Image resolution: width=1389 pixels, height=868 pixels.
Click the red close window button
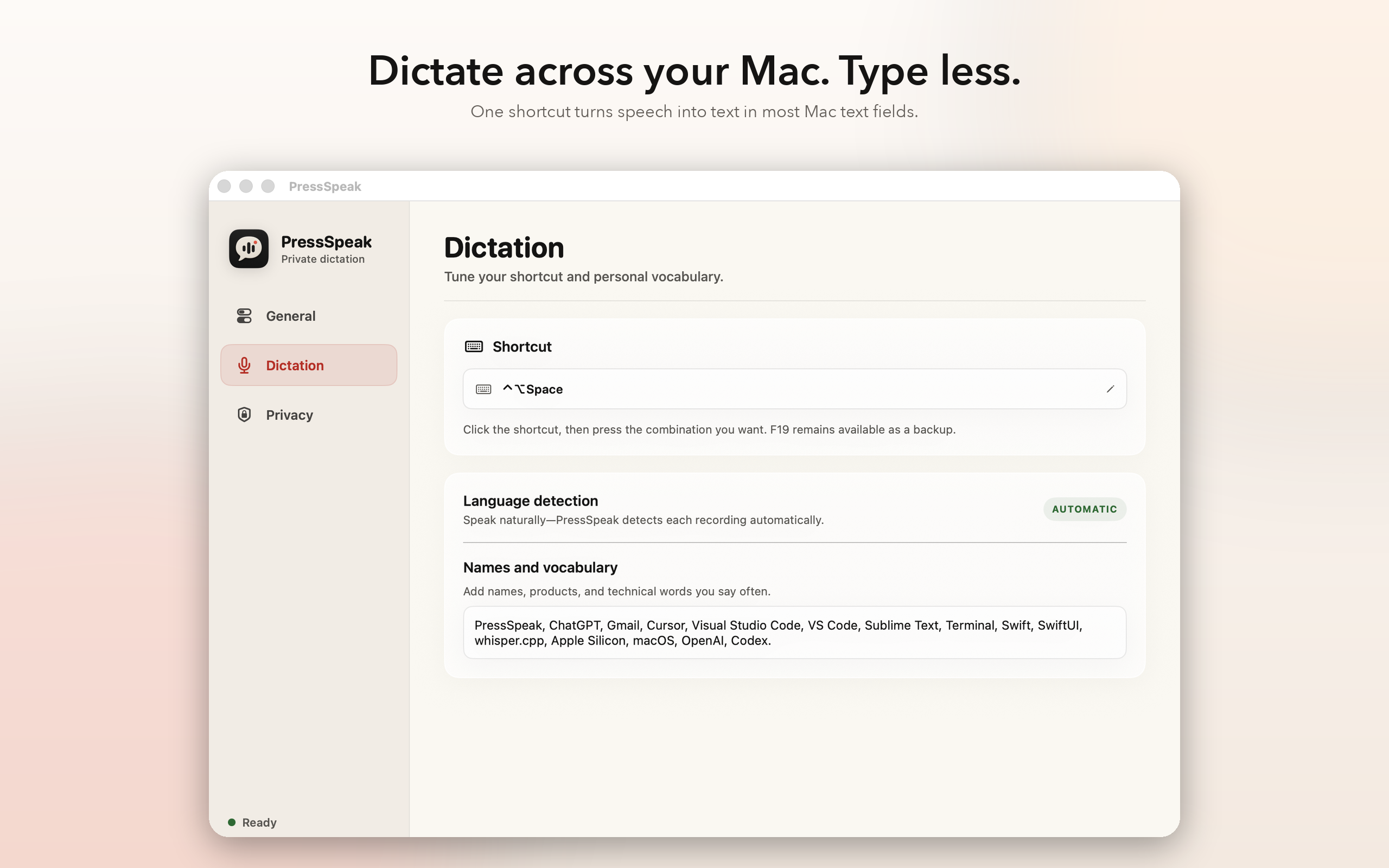pyautogui.click(x=225, y=186)
